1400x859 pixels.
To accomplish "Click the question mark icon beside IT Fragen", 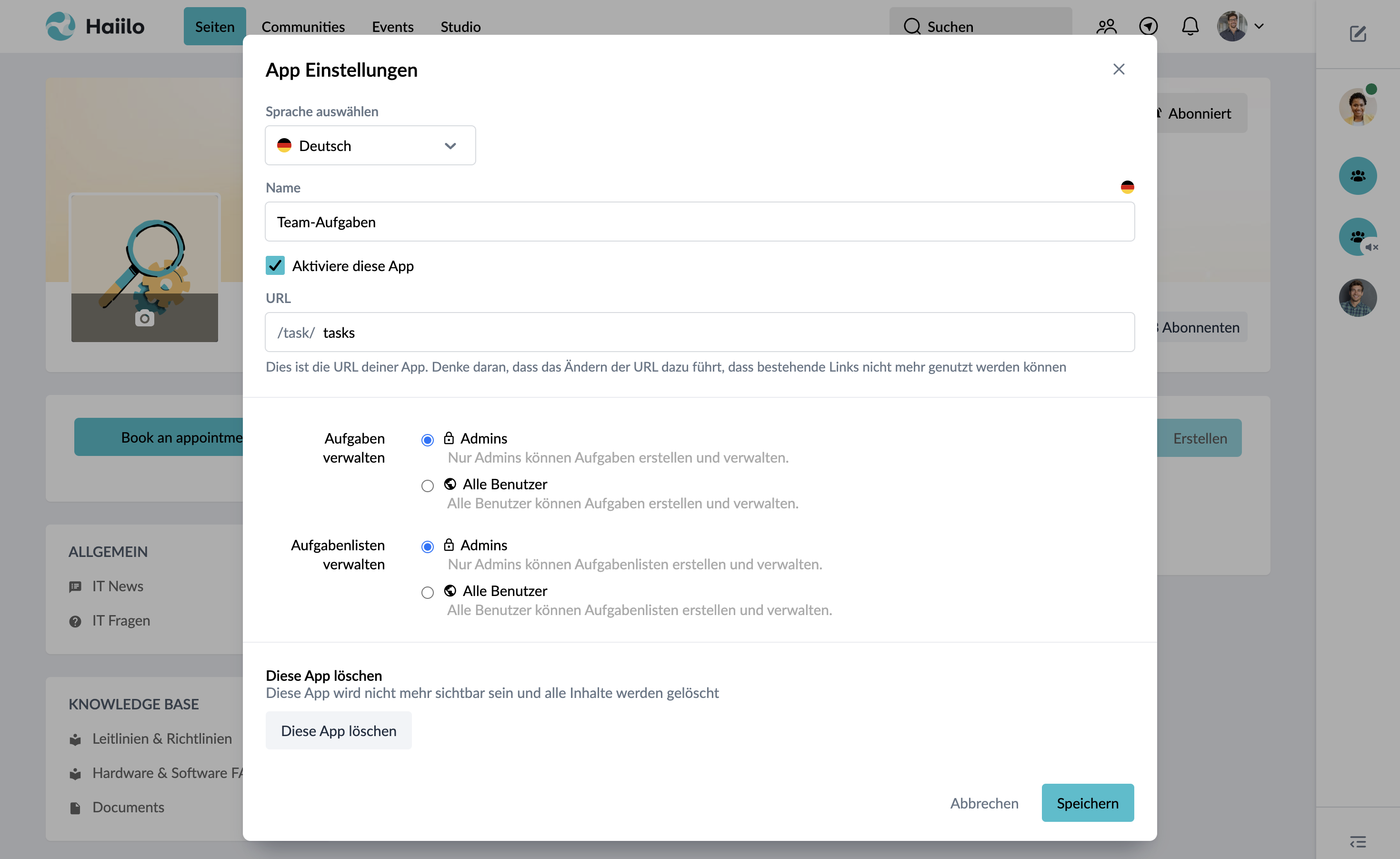I will pyautogui.click(x=76, y=621).
